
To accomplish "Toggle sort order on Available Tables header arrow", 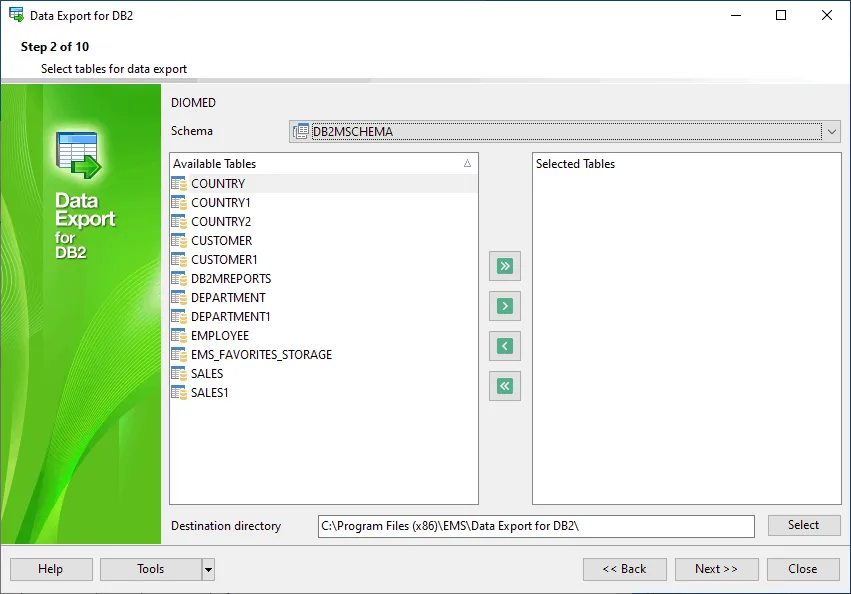I will coord(467,163).
